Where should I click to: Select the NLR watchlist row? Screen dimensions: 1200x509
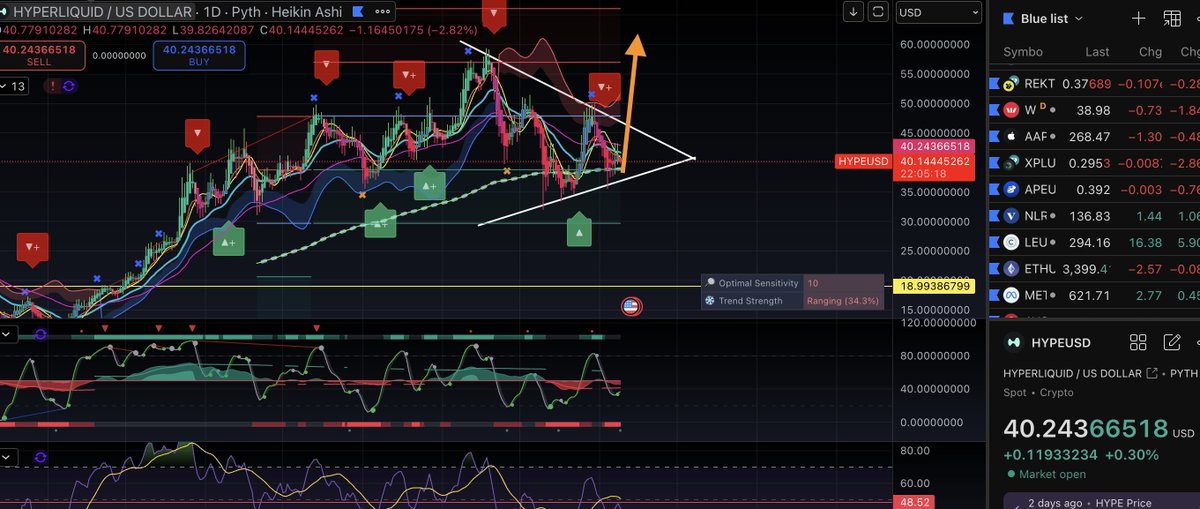pyautogui.click(x=1094, y=215)
